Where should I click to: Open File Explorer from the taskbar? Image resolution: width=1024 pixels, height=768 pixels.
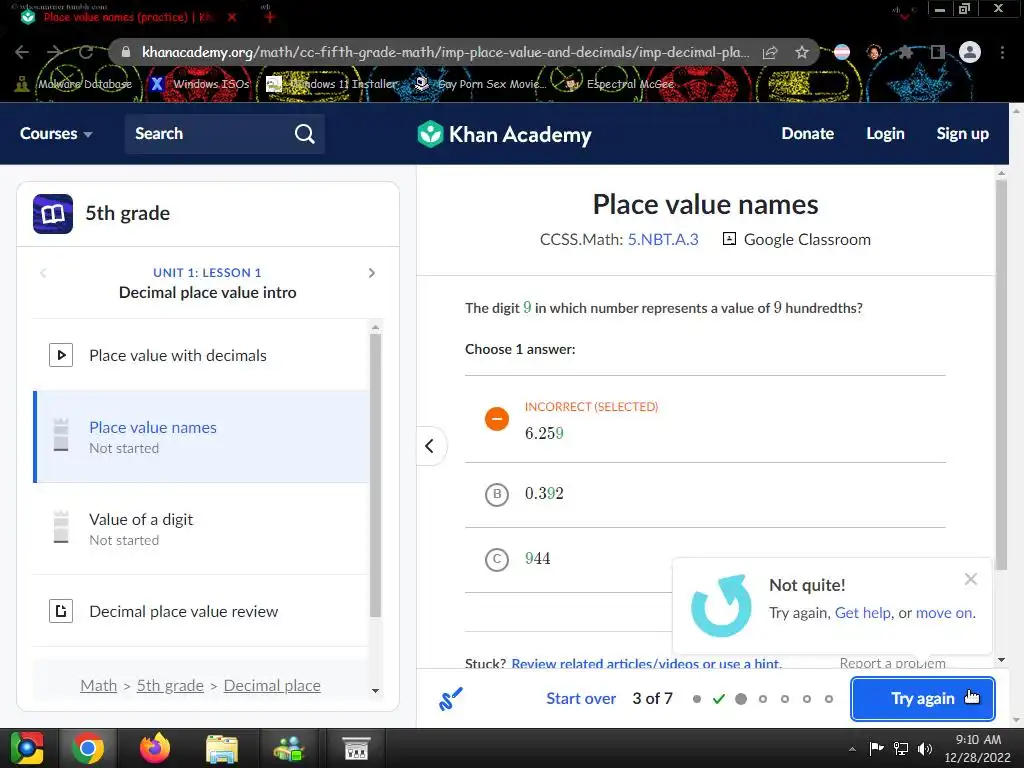coord(222,748)
